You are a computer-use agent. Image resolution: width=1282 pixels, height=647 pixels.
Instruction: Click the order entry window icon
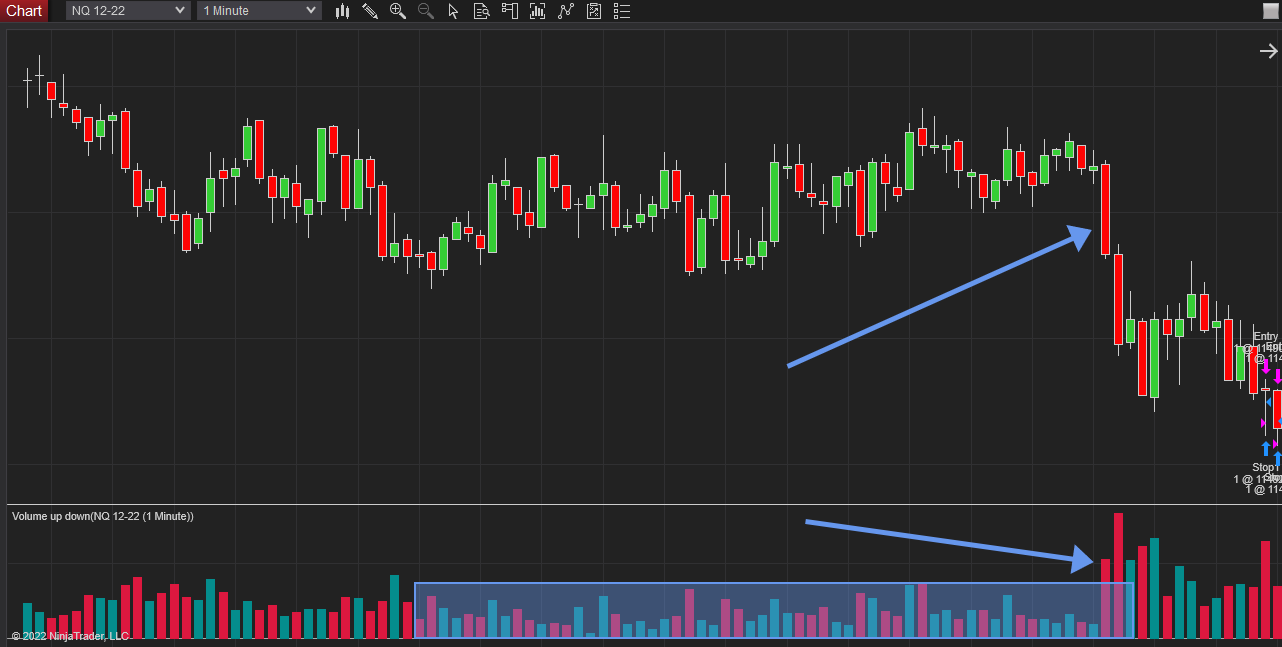tap(509, 11)
